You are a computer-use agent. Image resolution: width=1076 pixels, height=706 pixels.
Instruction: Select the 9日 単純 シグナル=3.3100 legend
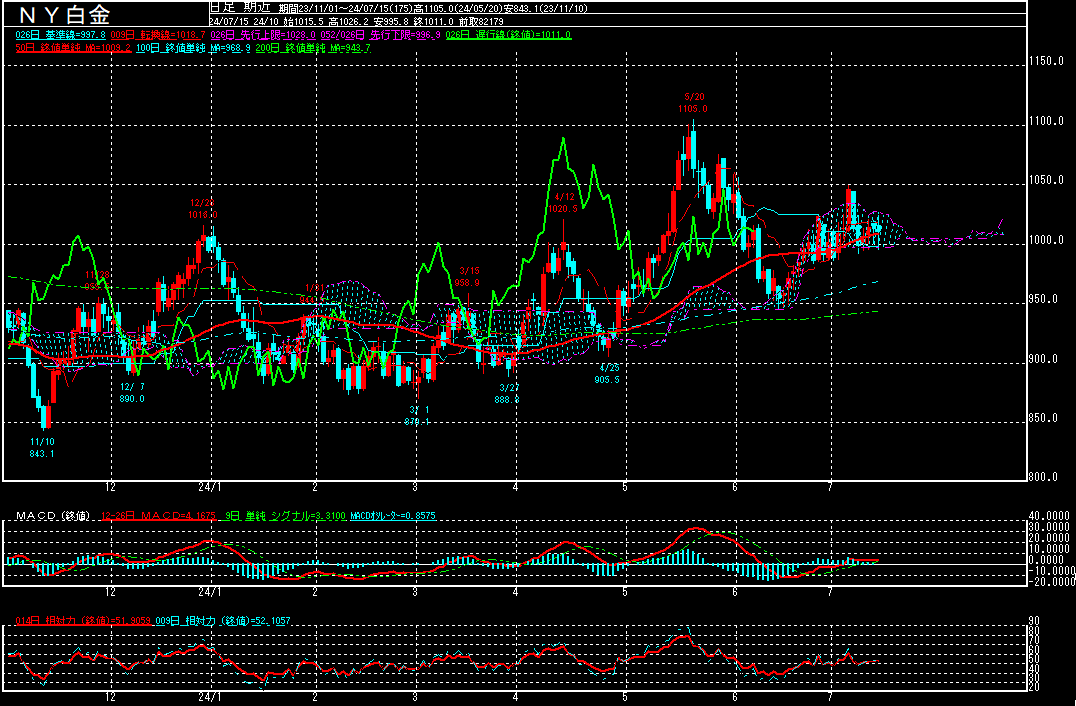click(284, 516)
